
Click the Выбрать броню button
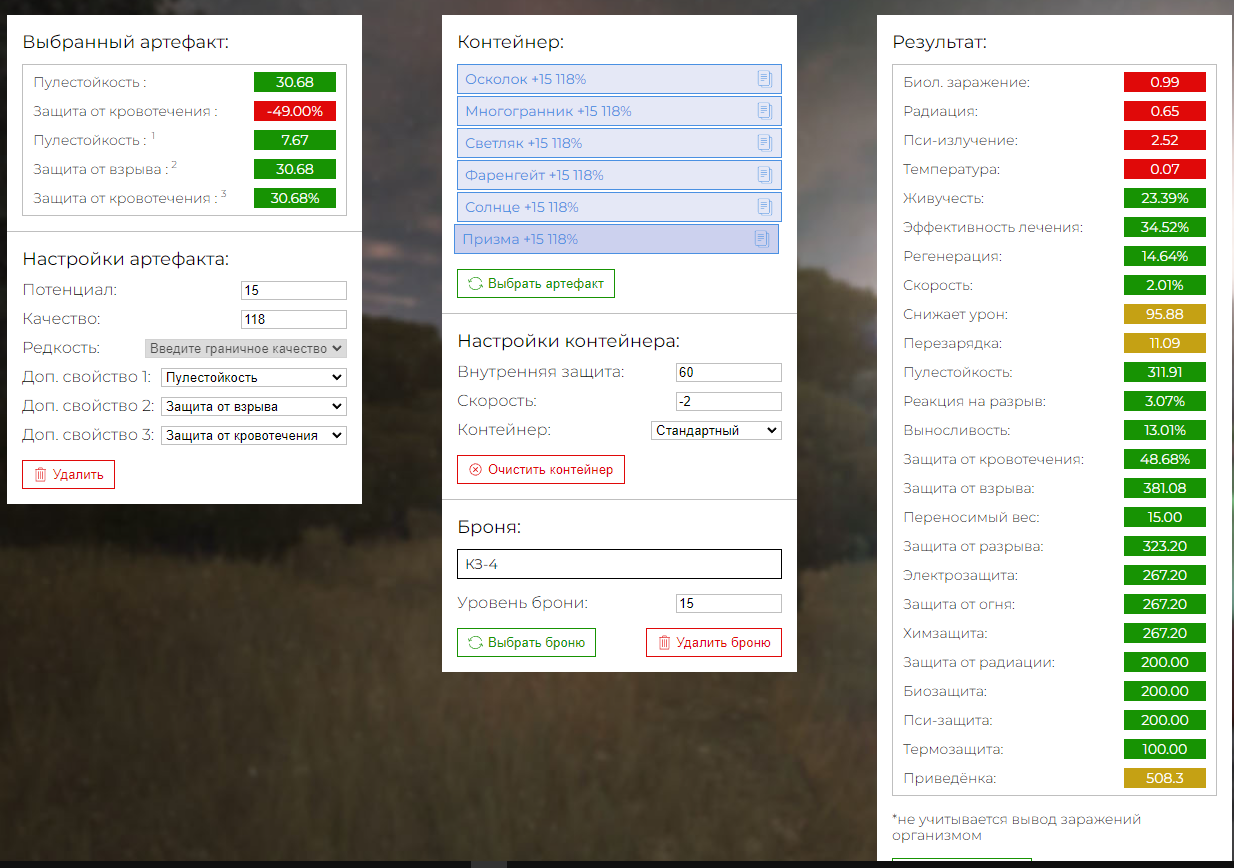(526, 643)
